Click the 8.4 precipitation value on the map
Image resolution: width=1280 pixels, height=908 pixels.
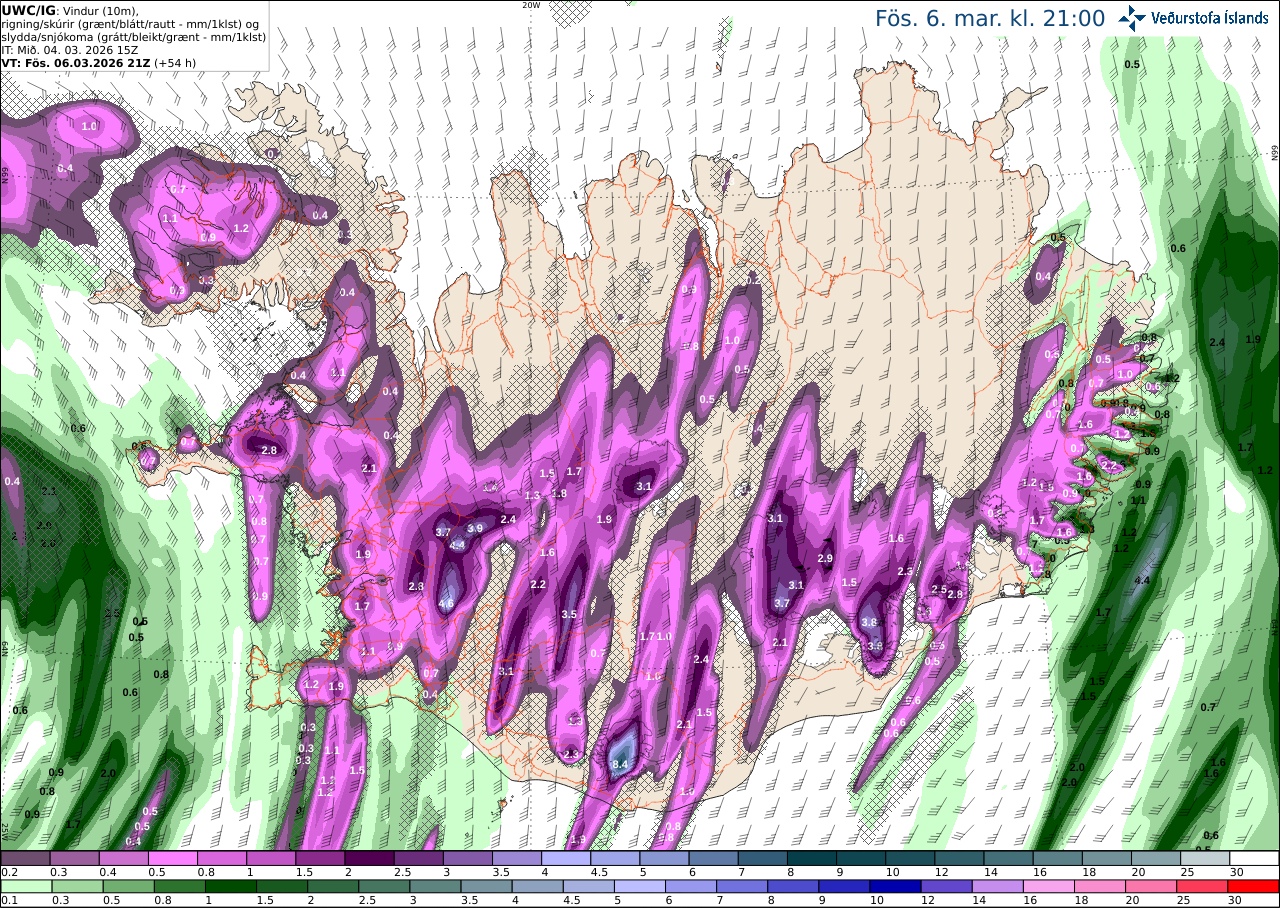coord(619,764)
